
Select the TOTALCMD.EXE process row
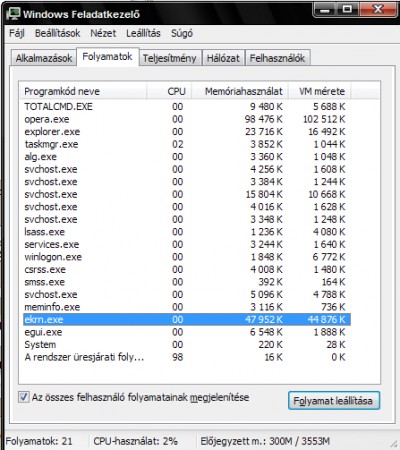[x=187, y=106]
